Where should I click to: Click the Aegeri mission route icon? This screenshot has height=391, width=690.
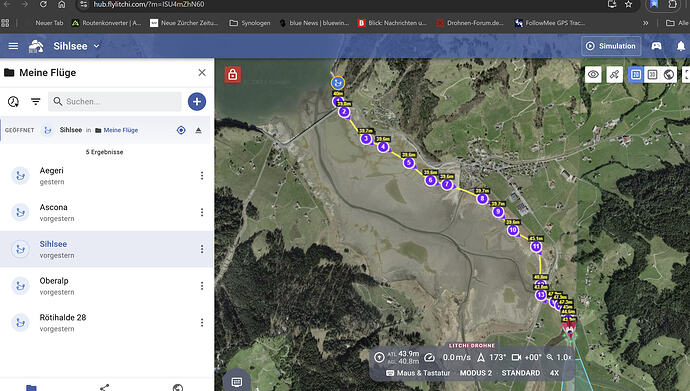pos(20,176)
